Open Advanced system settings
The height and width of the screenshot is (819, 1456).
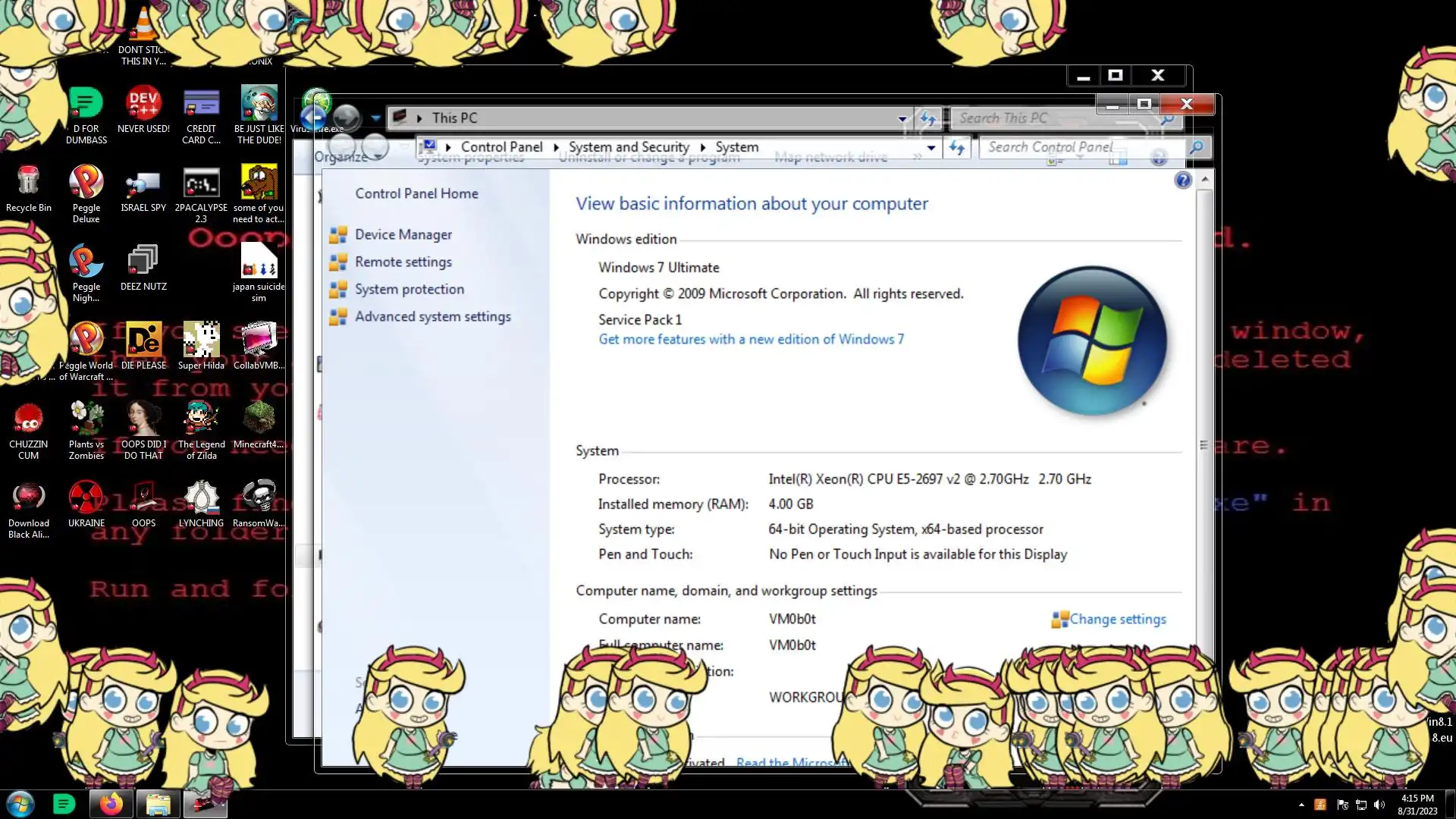[x=432, y=317]
